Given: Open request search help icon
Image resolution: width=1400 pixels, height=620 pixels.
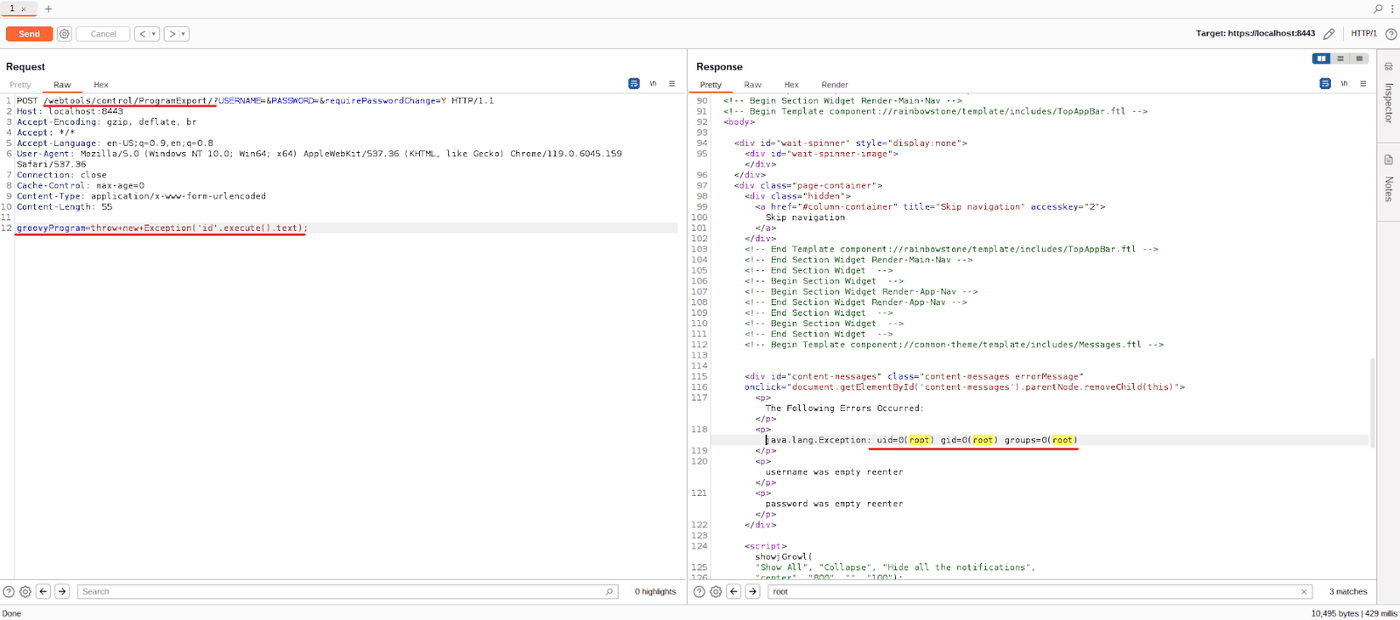Looking at the screenshot, I should 9,592.
